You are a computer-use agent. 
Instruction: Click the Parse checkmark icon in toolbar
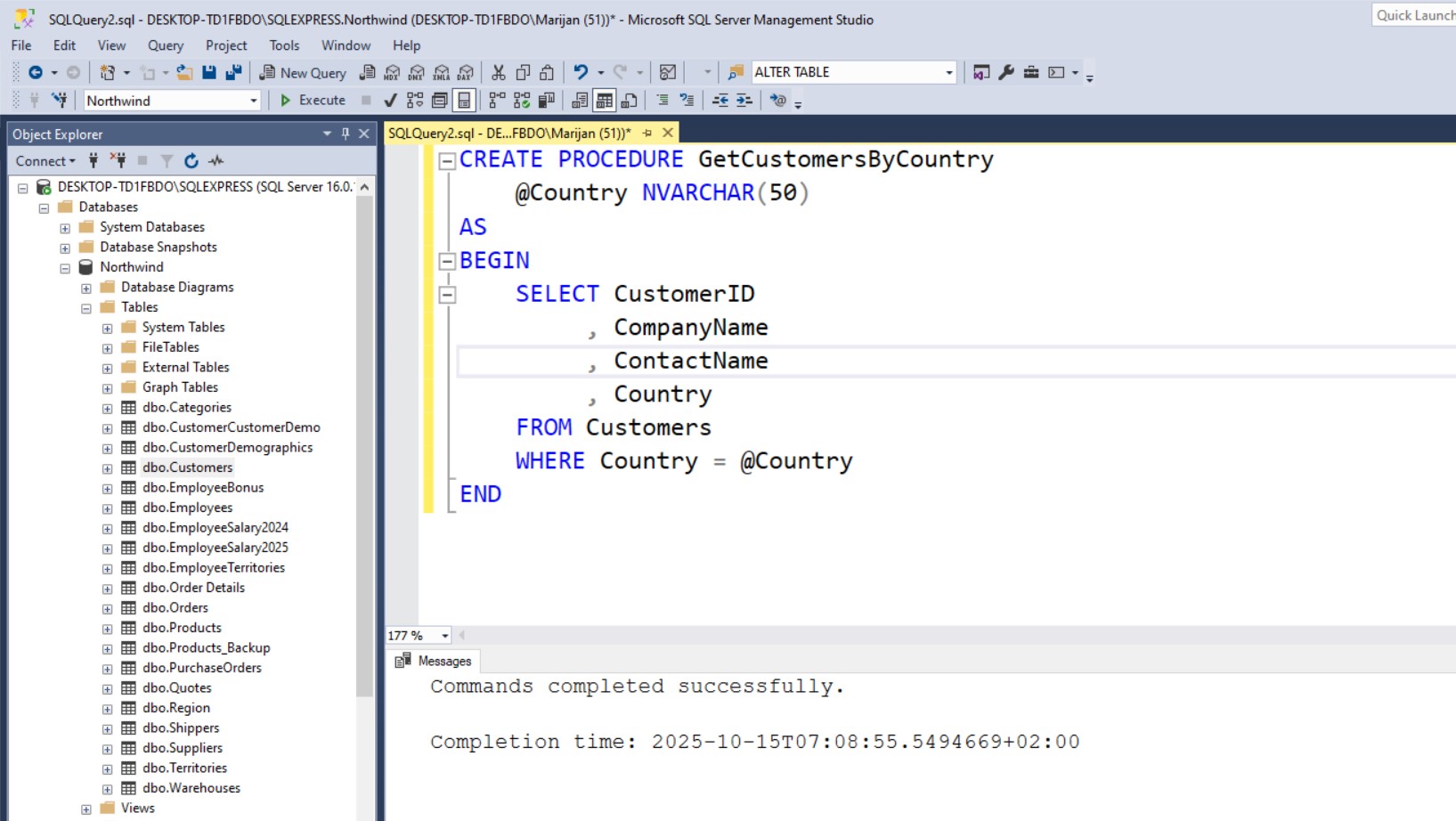tap(390, 101)
